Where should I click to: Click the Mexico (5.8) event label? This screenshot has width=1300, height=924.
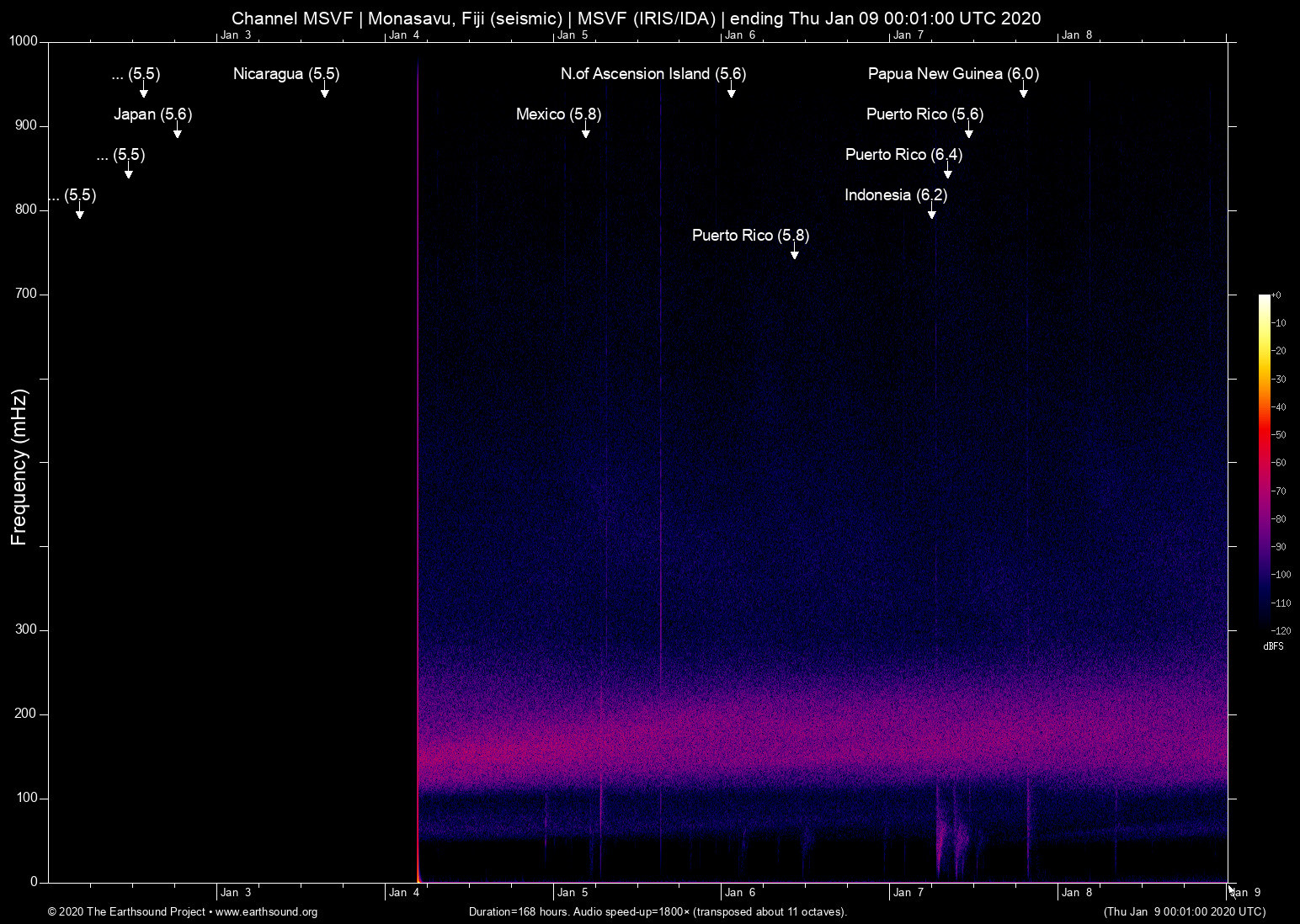tap(558, 114)
